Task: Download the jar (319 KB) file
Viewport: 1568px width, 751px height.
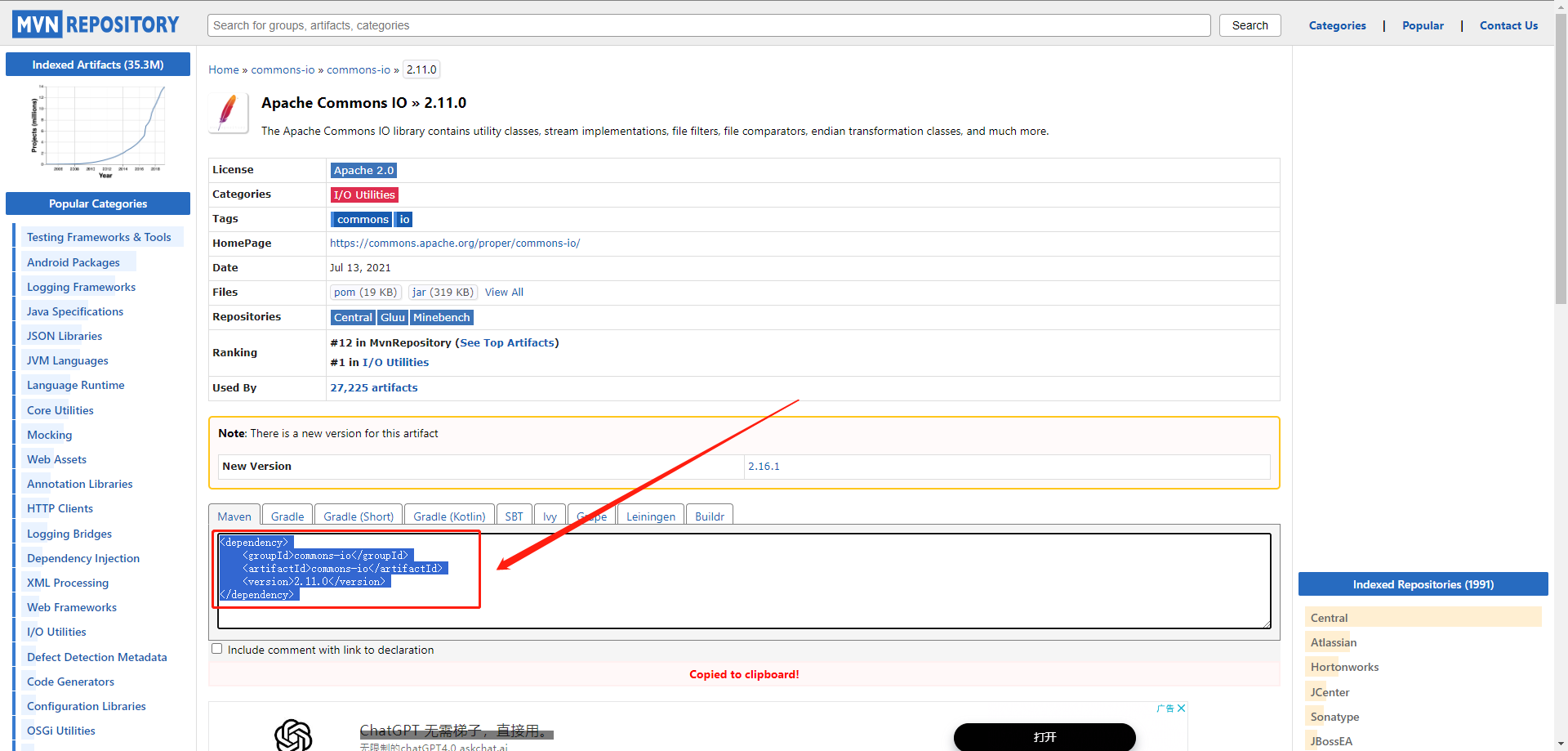Action: point(443,293)
